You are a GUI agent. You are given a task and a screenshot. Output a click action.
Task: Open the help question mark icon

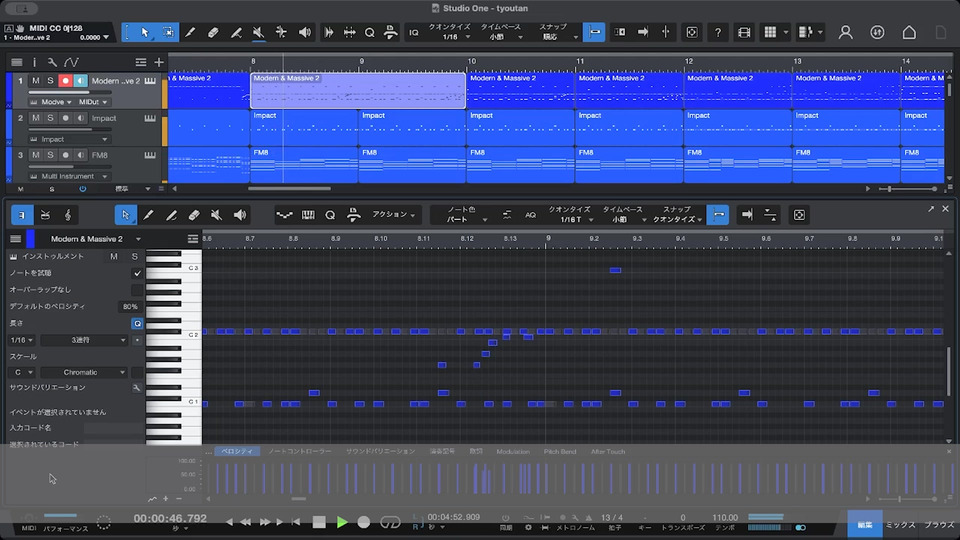(717, 32)
